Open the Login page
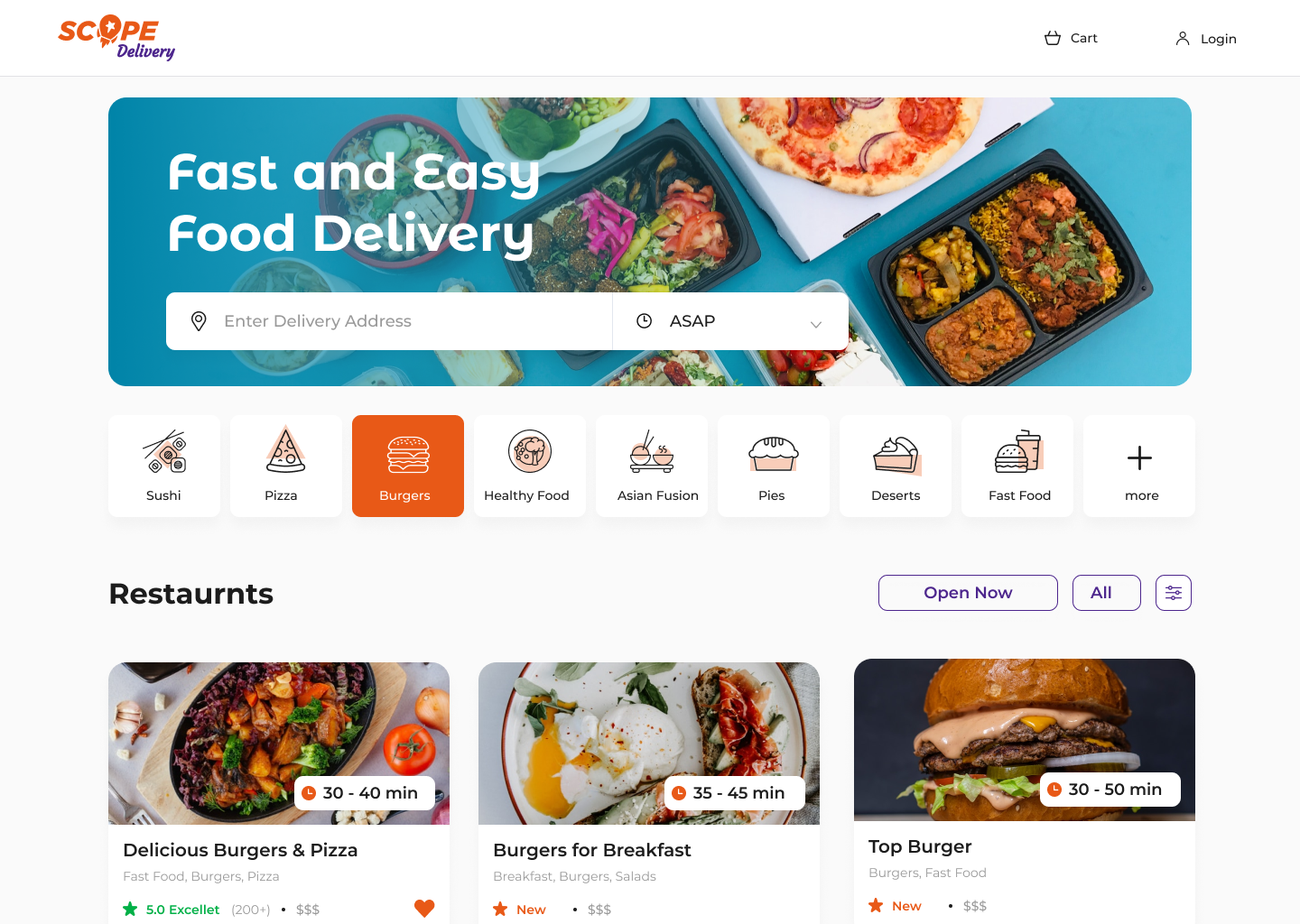This screenshot has height=924, width=1300. click(x=1206, y=39)
